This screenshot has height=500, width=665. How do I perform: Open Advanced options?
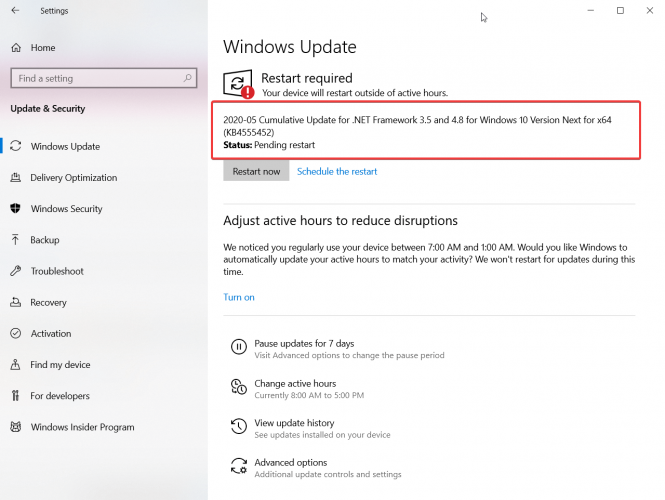(291, 462)
